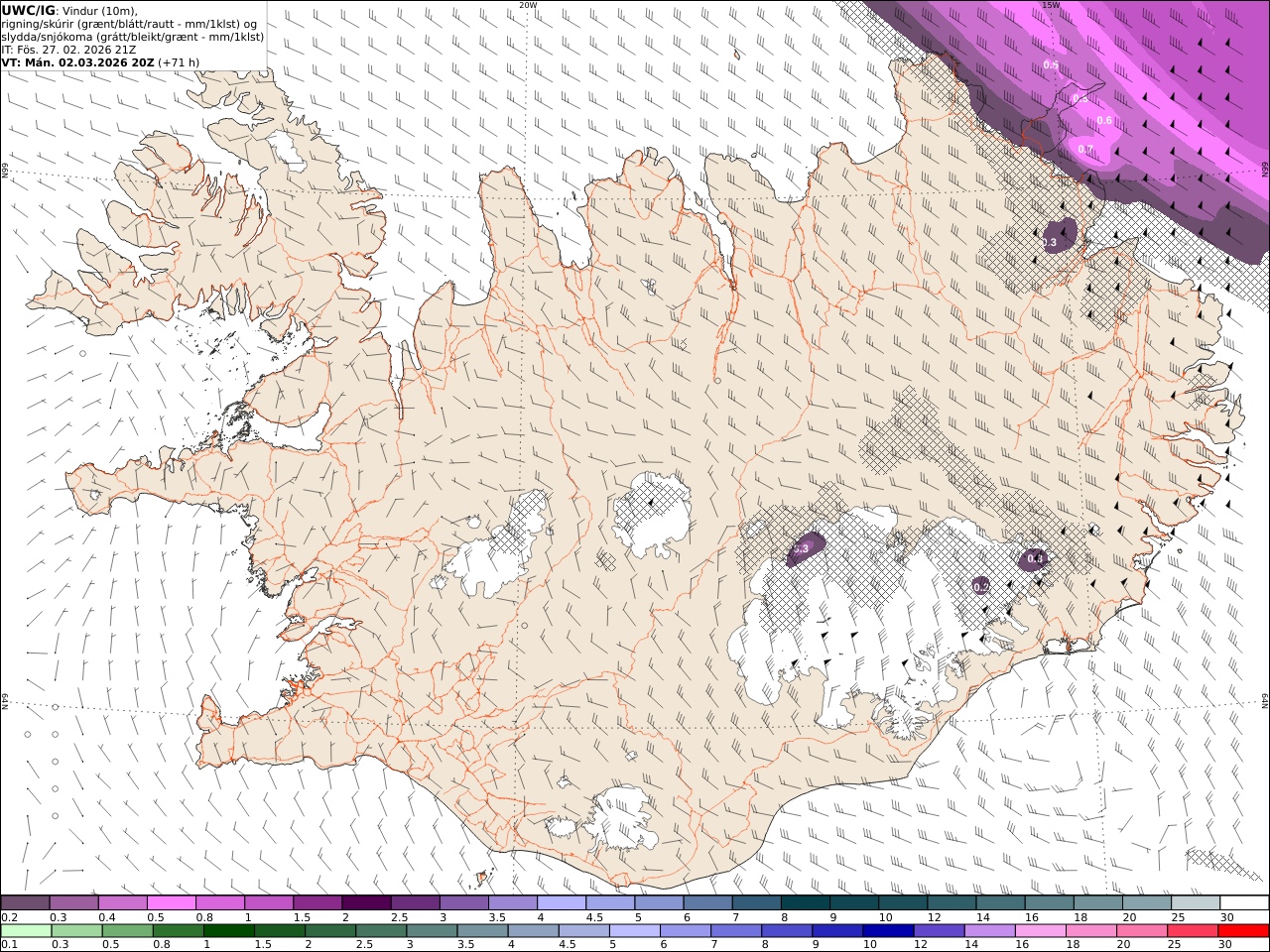This screenshot has height=952, width=1270.
Task: Click the 25 crimson swatch in lower legend row
Action: click(x=1193, y=930)
